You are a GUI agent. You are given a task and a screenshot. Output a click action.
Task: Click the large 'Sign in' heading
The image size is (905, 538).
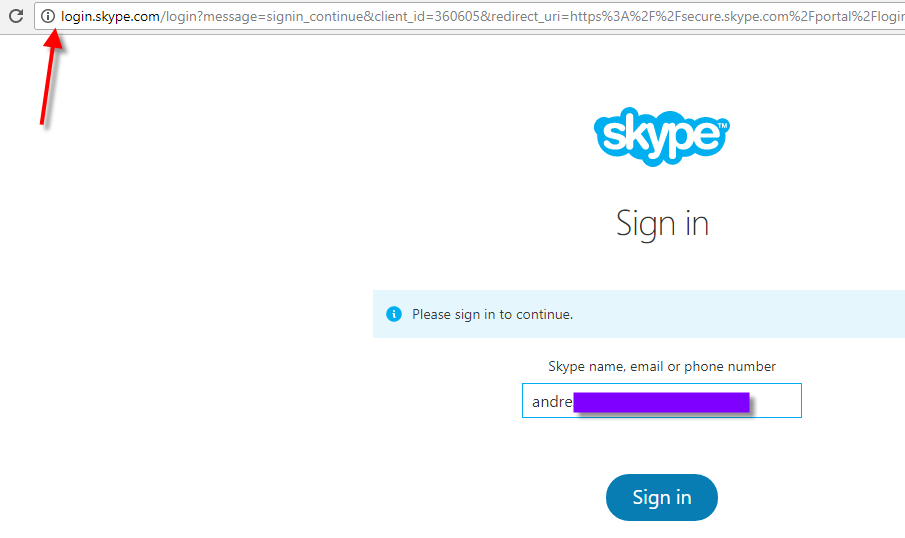click(x=662, y=223)
